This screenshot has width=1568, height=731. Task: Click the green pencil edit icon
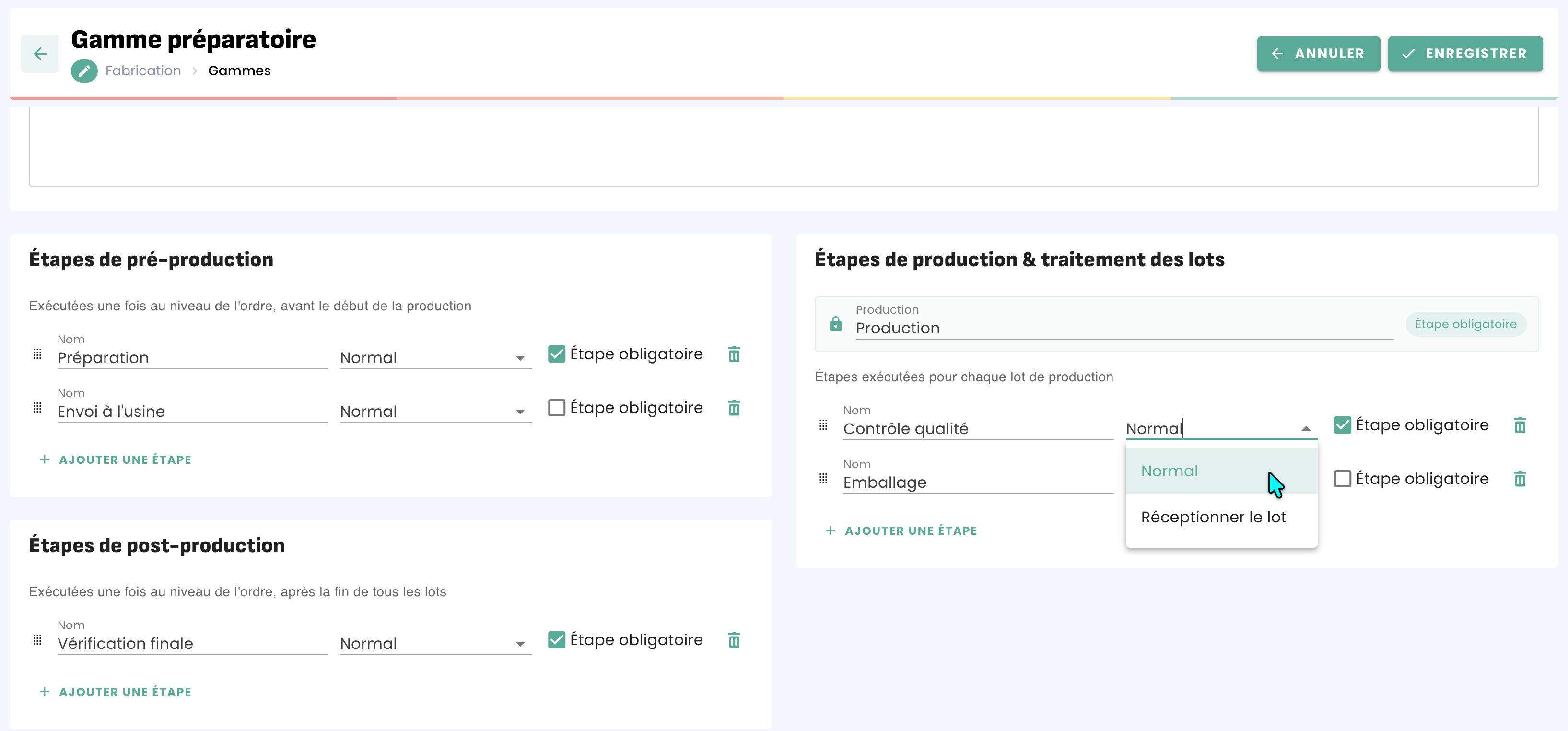pos(84,71)
